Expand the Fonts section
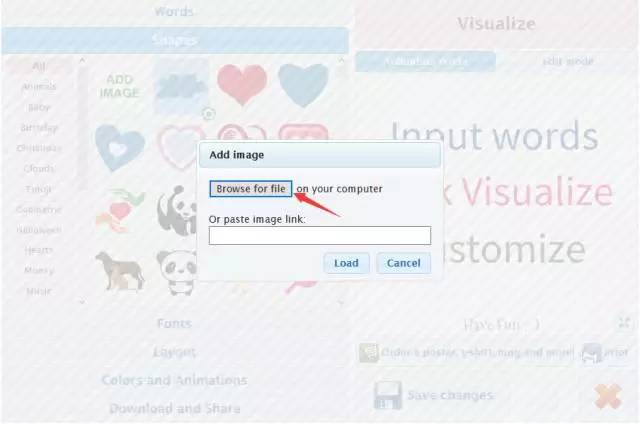Image resolution: width=640 pixels, height=425 pixels. pos(174,323)
